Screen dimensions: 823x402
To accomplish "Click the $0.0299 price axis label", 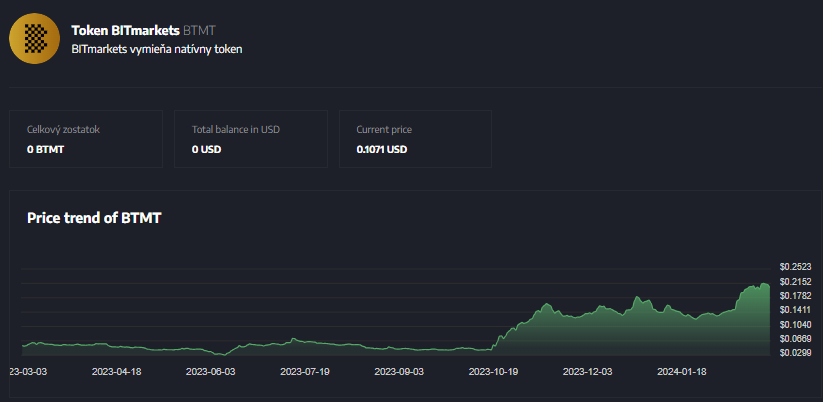I will [796, 353].
